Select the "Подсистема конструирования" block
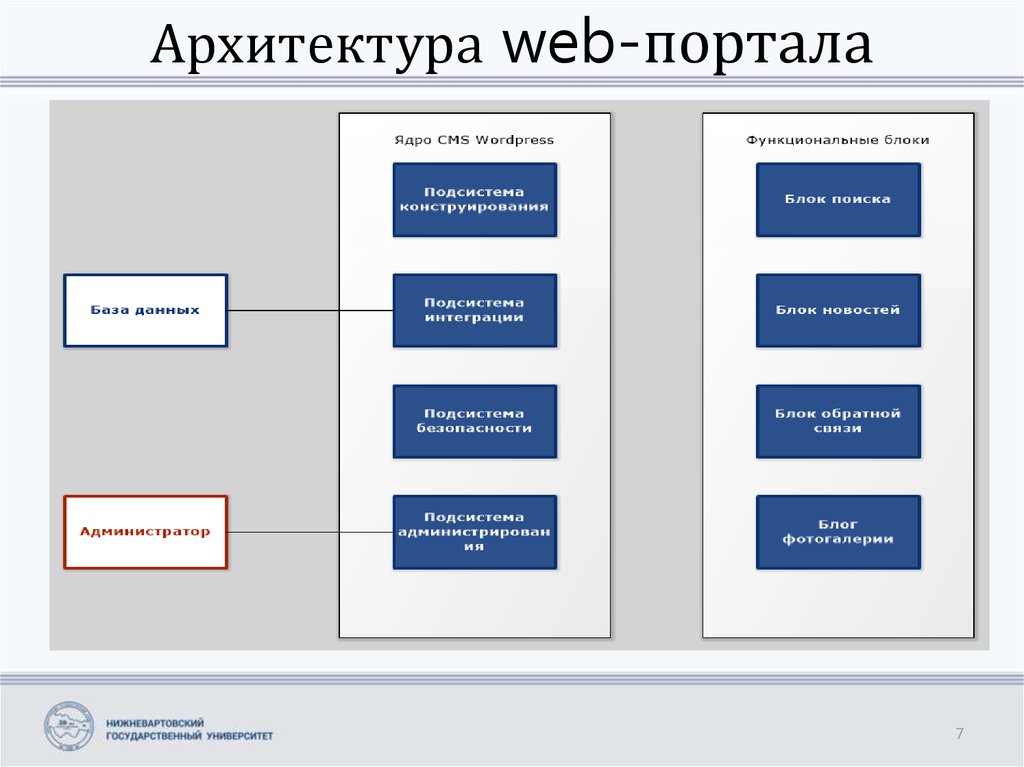 pos(475,200)
